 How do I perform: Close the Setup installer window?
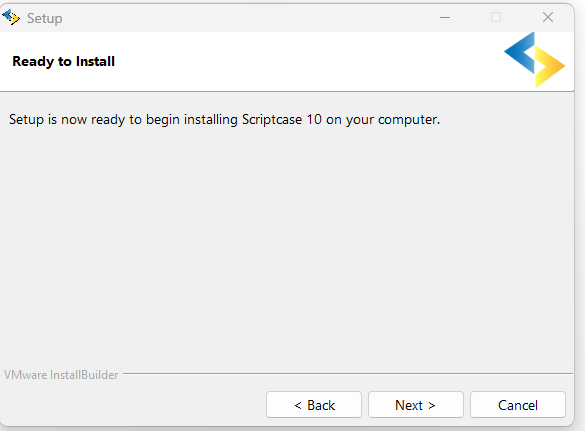[x=548, y=17]
